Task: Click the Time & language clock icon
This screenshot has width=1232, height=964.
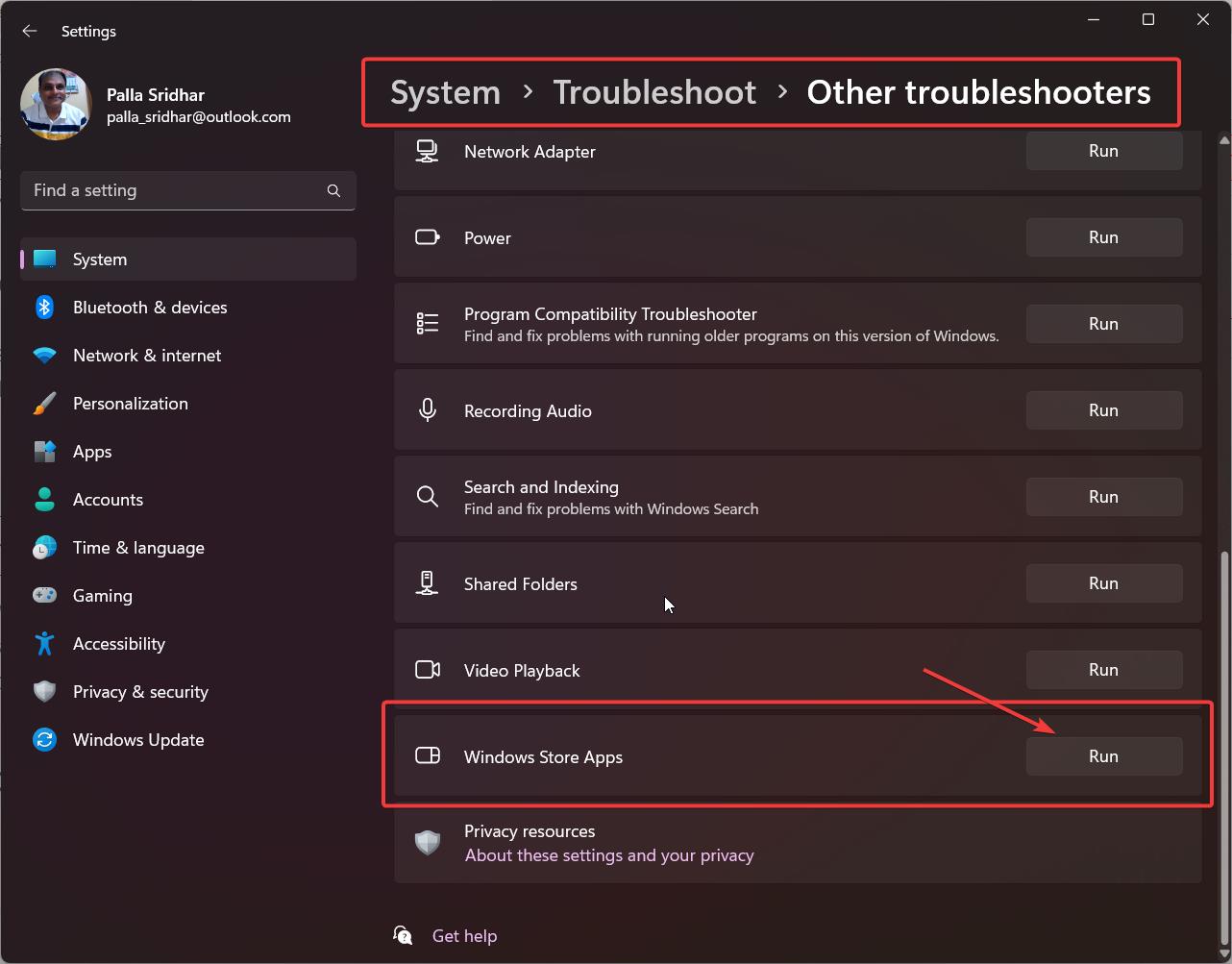Action: pos(44,547)
